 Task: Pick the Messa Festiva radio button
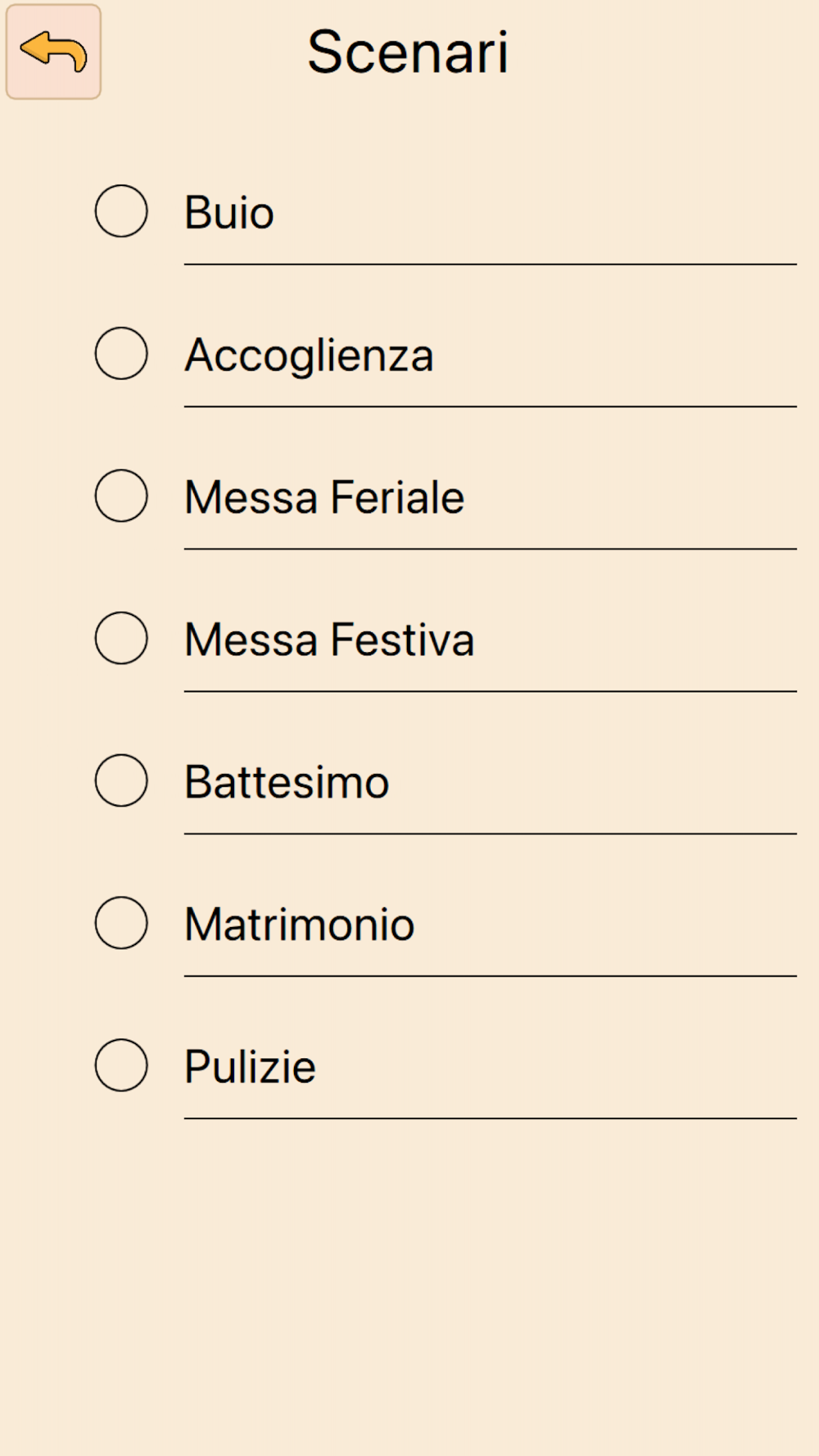(x=121, y=639)
